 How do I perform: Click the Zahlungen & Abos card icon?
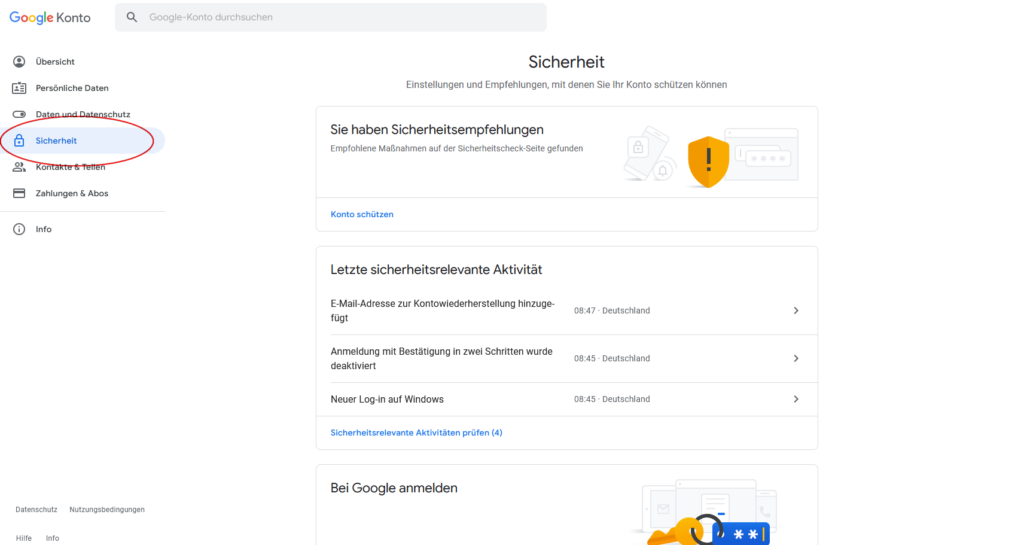[19, 193]
